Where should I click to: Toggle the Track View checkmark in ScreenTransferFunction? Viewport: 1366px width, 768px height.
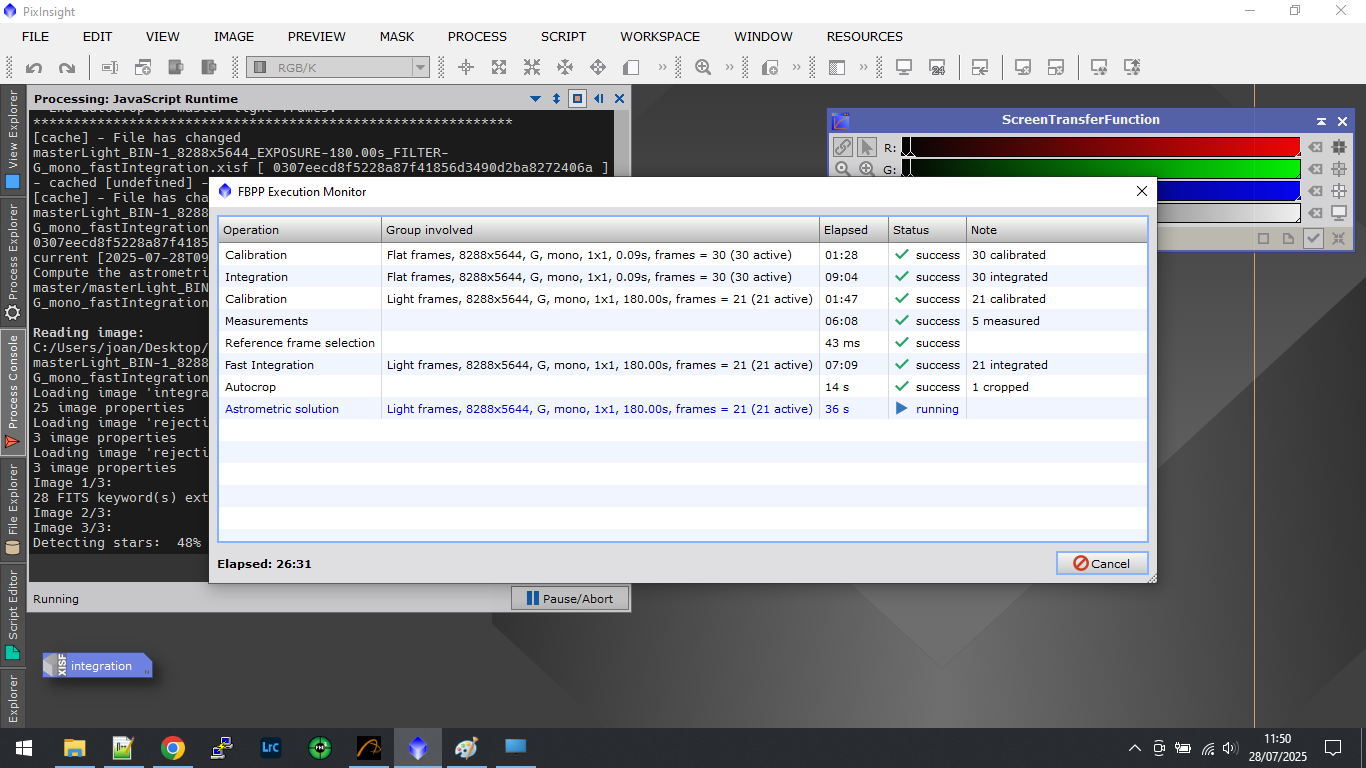[1313, 238]
